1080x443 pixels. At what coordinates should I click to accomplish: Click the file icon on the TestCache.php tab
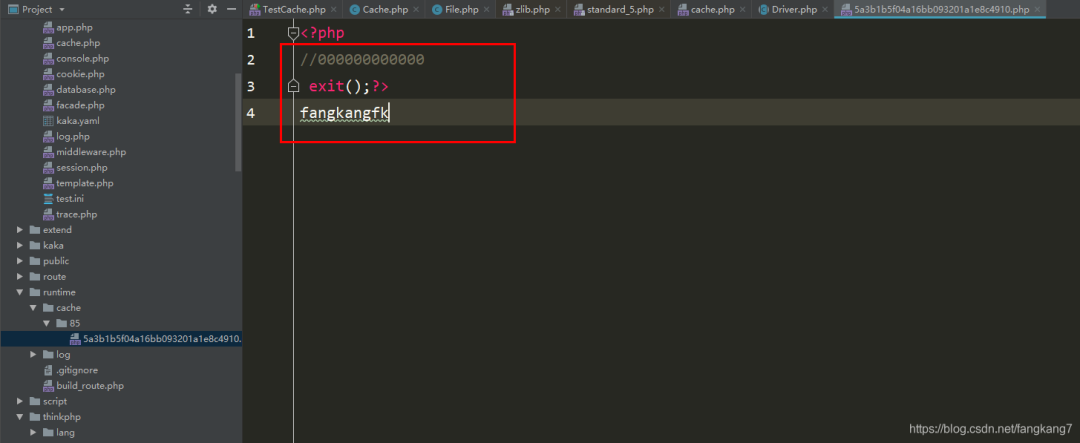tap(254, 10)
